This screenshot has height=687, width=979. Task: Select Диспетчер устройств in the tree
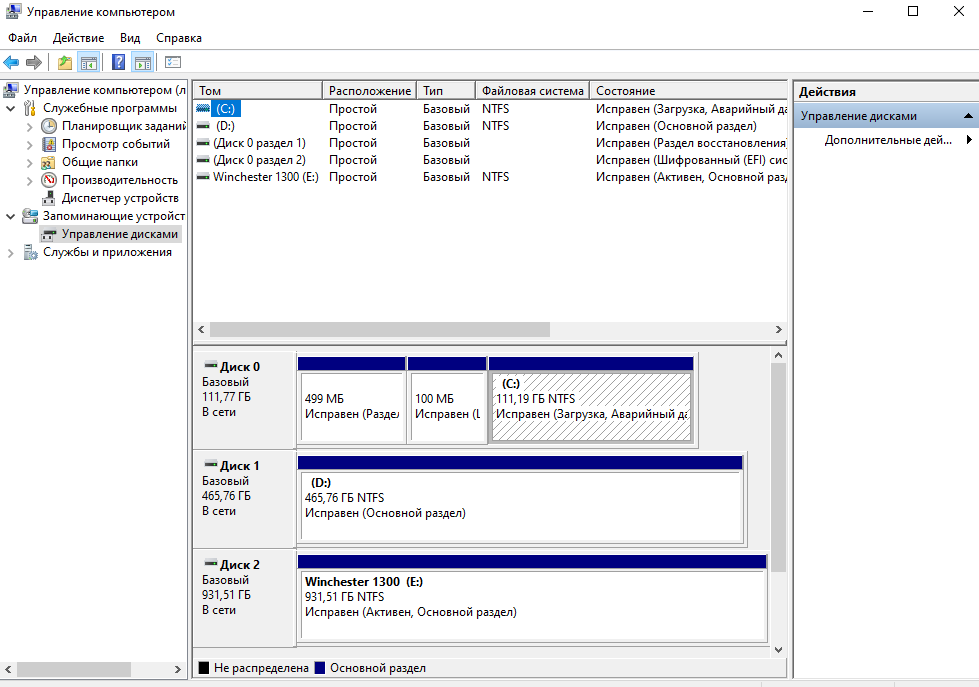tap(121, 198)
